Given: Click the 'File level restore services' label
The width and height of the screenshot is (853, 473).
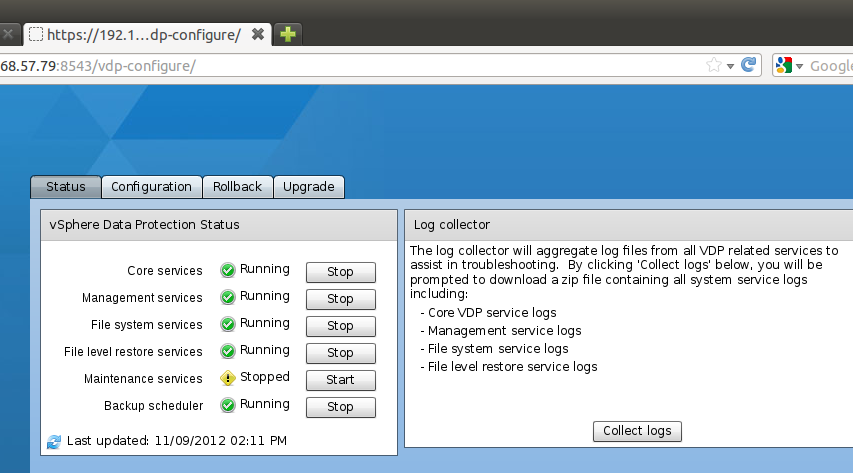Looking at the screenshot, I should [133, 352].
